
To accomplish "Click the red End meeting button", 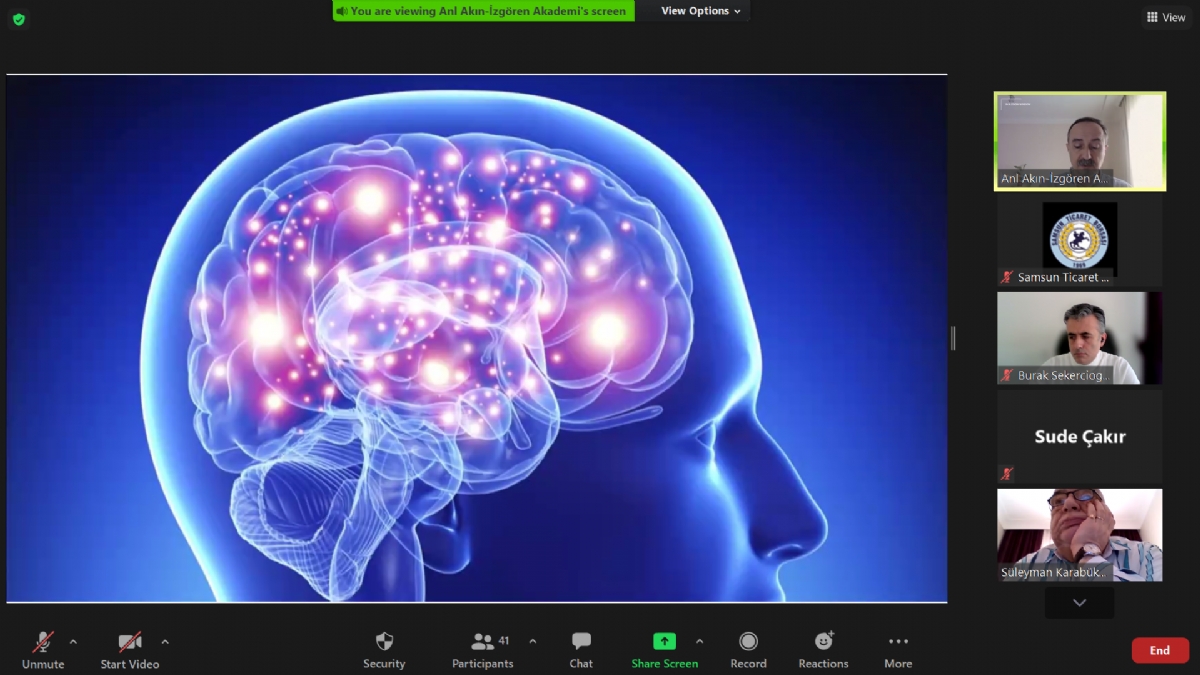I will [1160, 650].
